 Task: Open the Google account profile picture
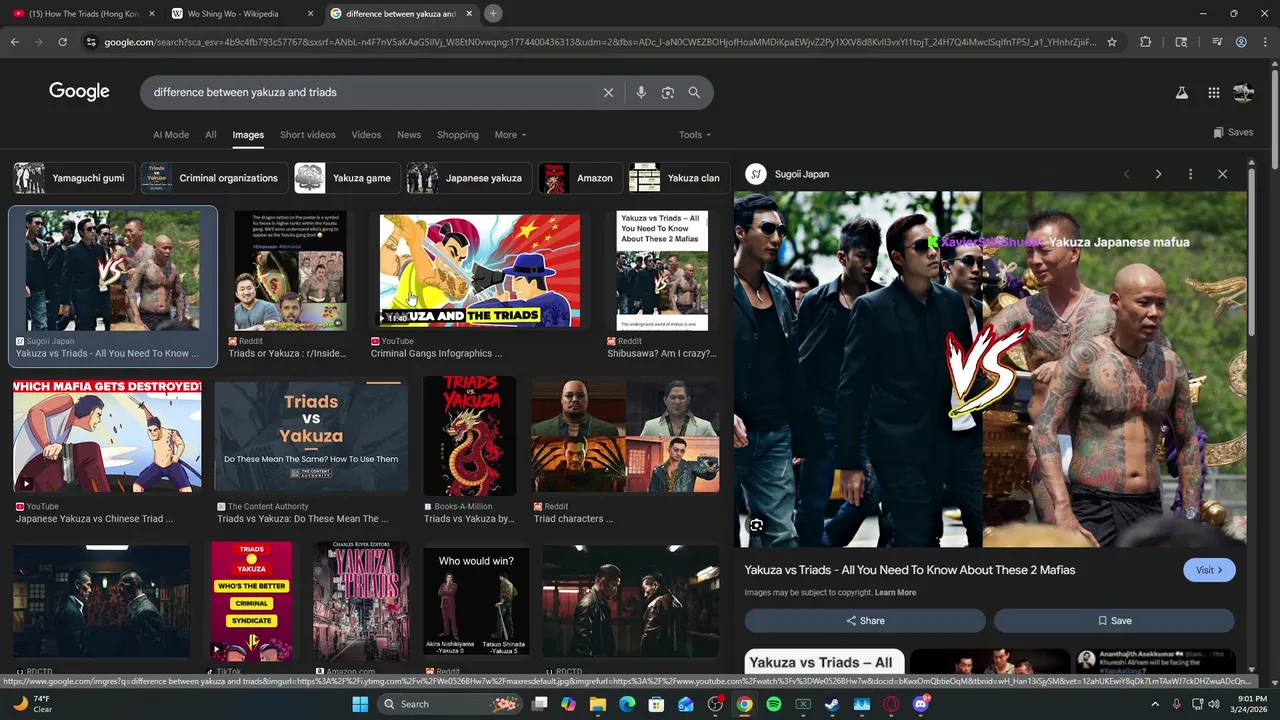[1243, 92]
